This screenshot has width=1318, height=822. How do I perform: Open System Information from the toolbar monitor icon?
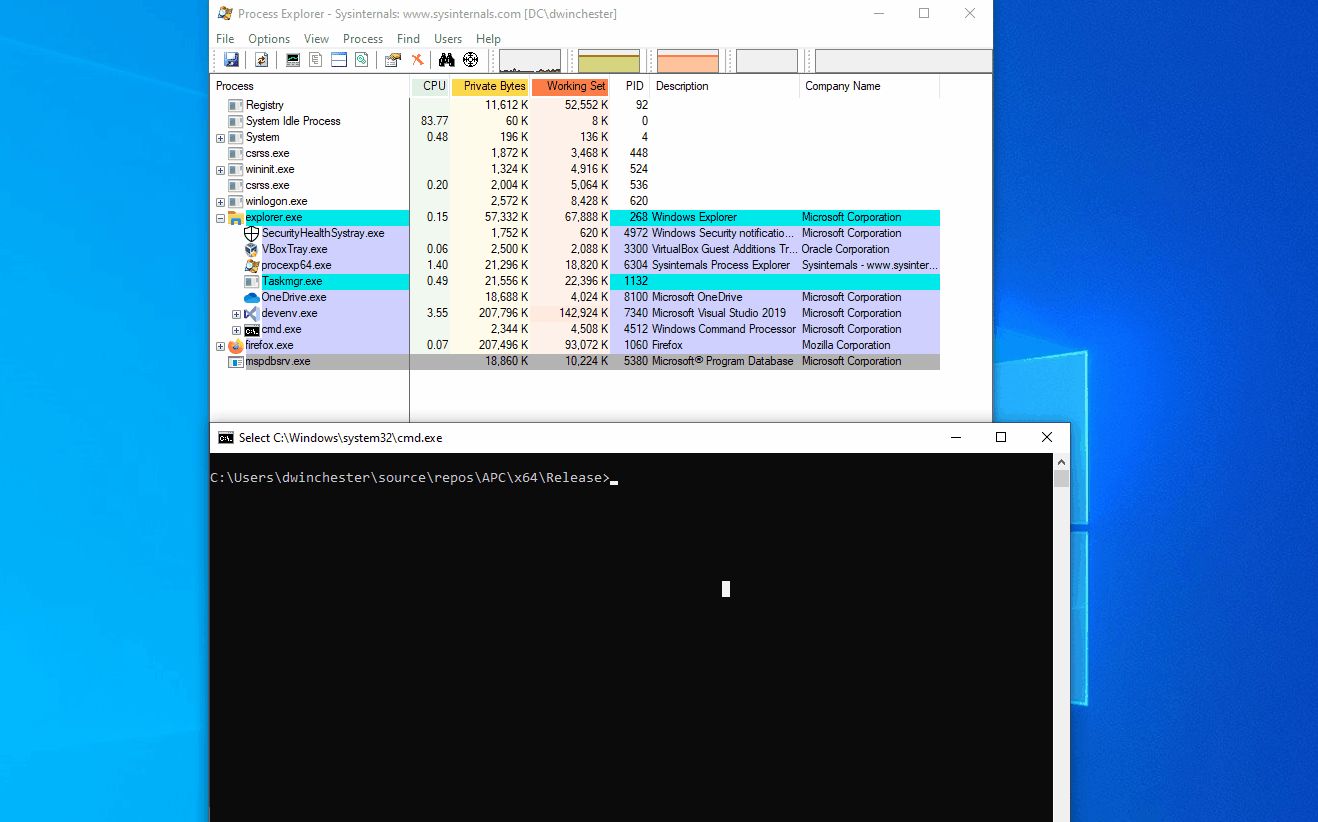[293, 60]
